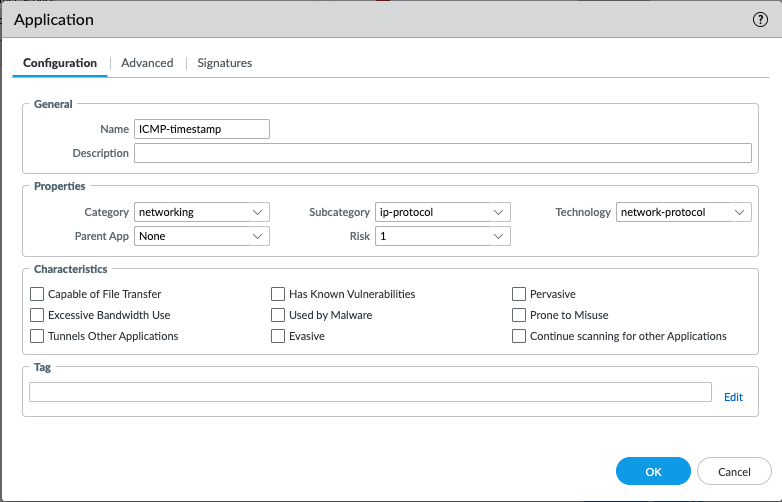Enable Capable of File Transfer checkbox
This screenshot has width=782, height=502.
(38, 294)
